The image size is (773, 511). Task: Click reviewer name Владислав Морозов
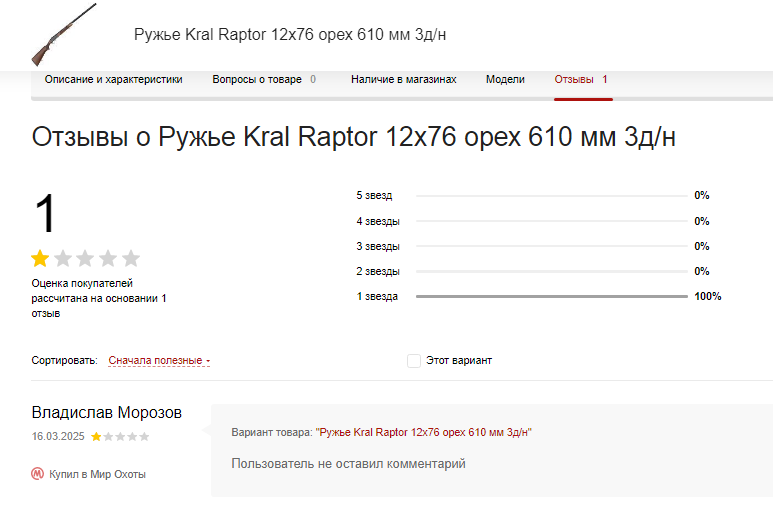pos(107,413)
